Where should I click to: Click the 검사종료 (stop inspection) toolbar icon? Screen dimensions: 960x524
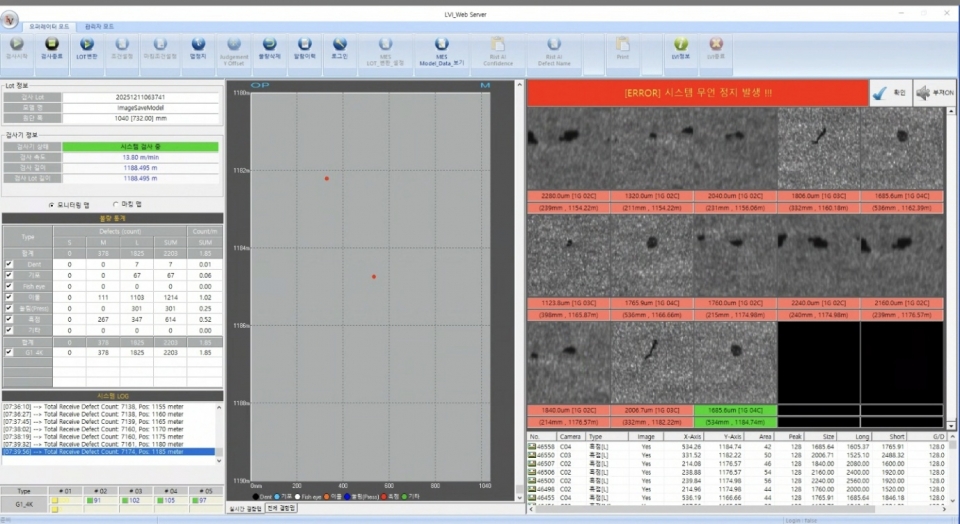pyautogui.click(x=52, y=48)
